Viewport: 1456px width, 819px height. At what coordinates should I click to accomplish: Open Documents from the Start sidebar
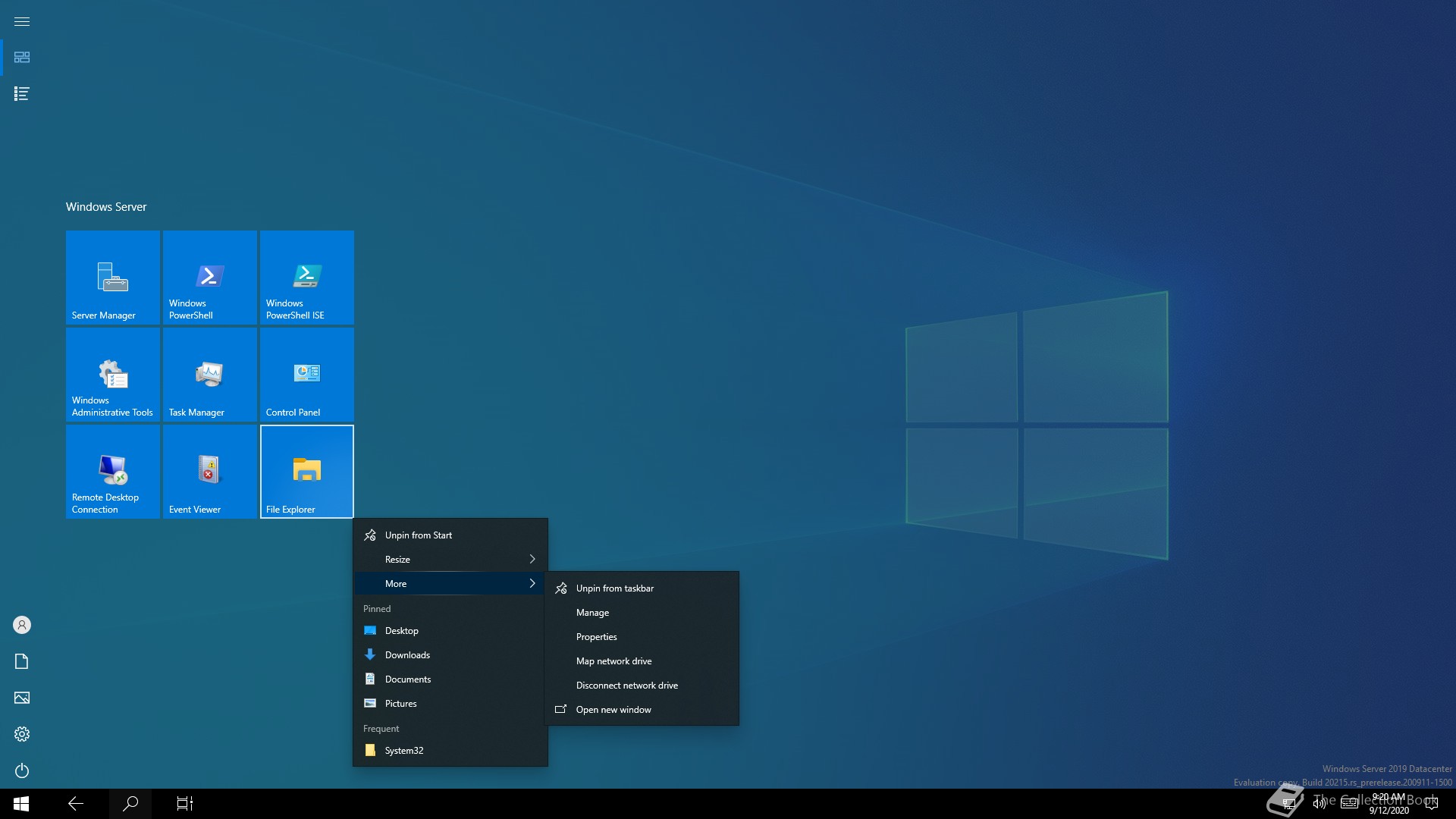pos(22,661)
